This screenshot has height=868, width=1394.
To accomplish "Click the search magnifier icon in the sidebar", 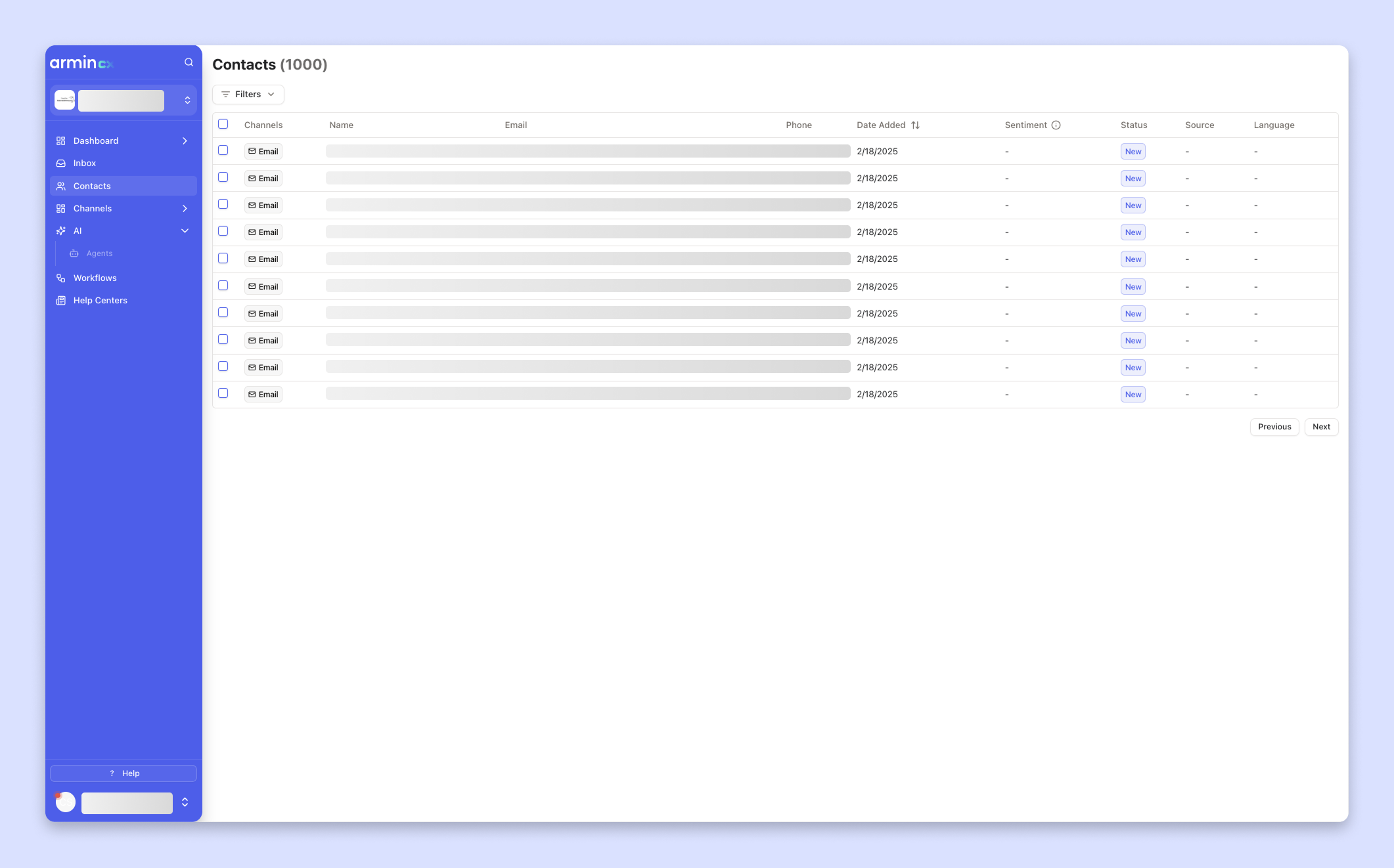I will (x=189, y=62).
